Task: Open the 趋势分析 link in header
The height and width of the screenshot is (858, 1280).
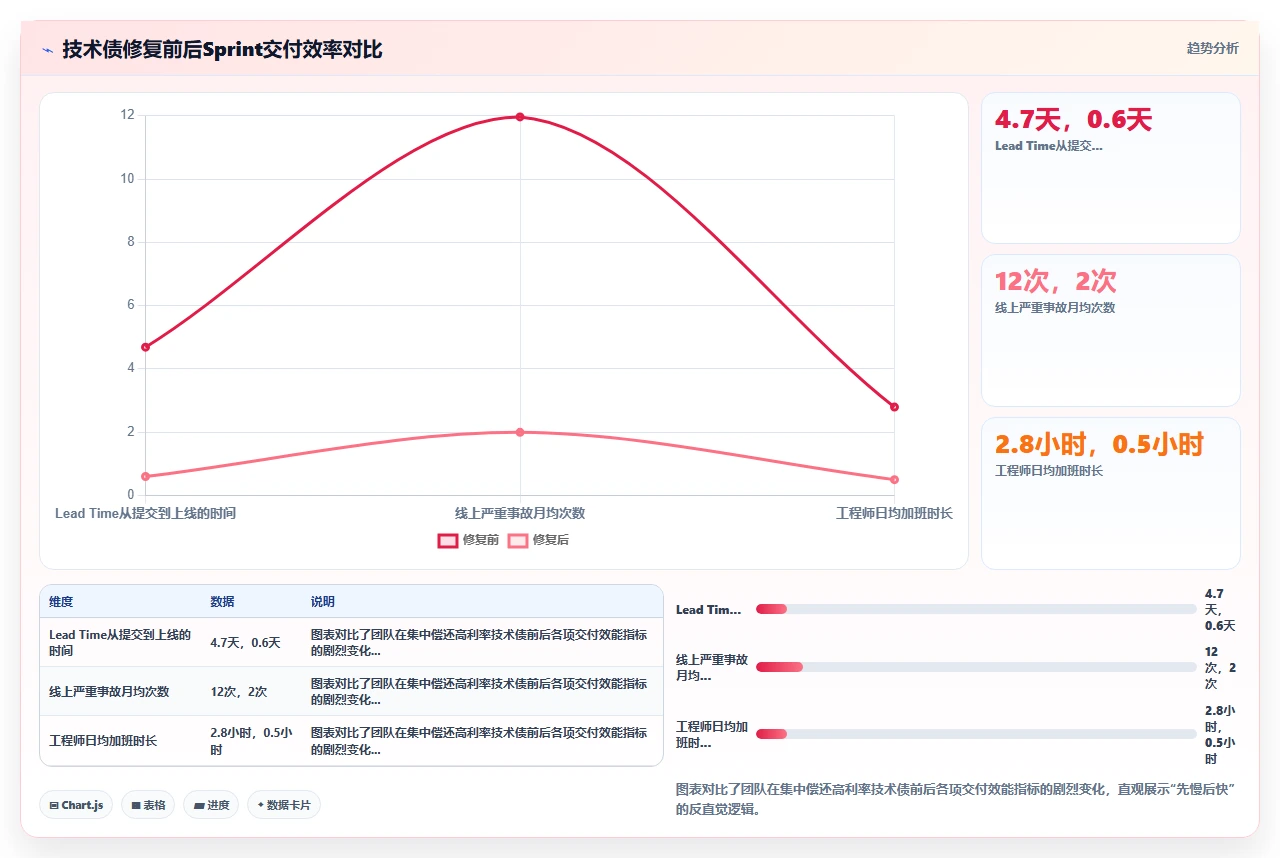Action: tap(1212, 48)
